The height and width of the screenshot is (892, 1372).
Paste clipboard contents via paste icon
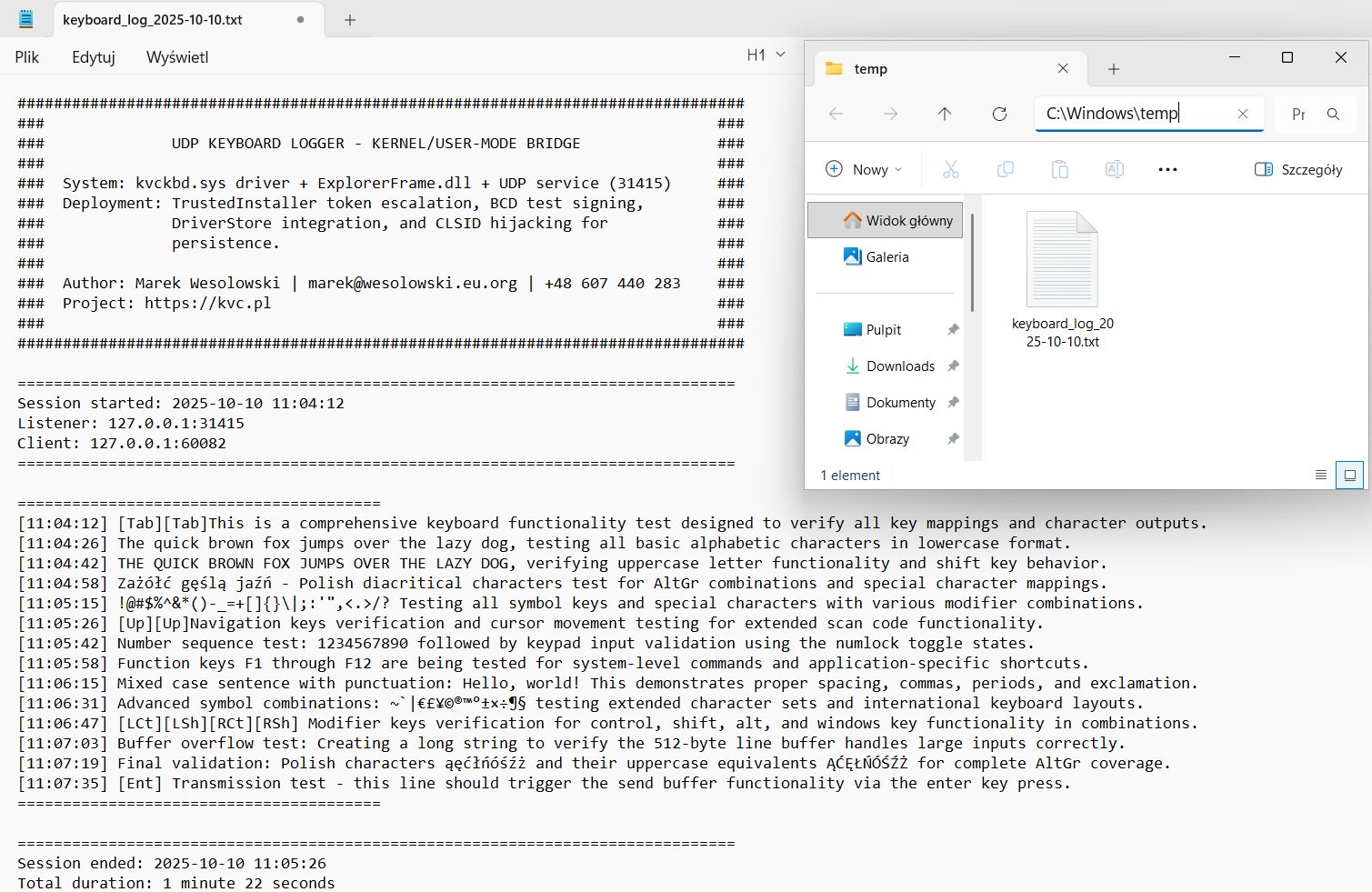pyautogui.click(x=1059, y=169)
